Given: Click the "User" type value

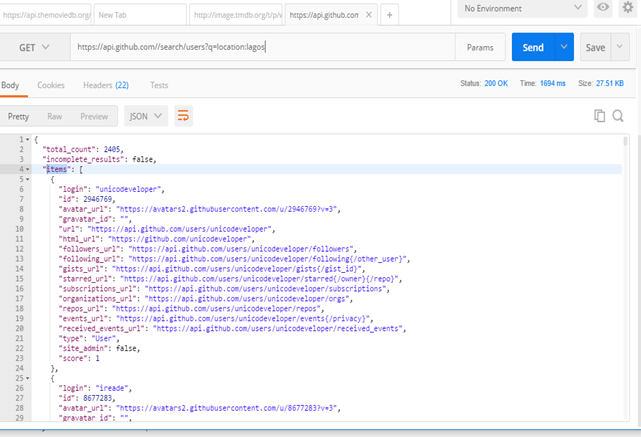Looking at the screenshot, I should tap(104, 338).
